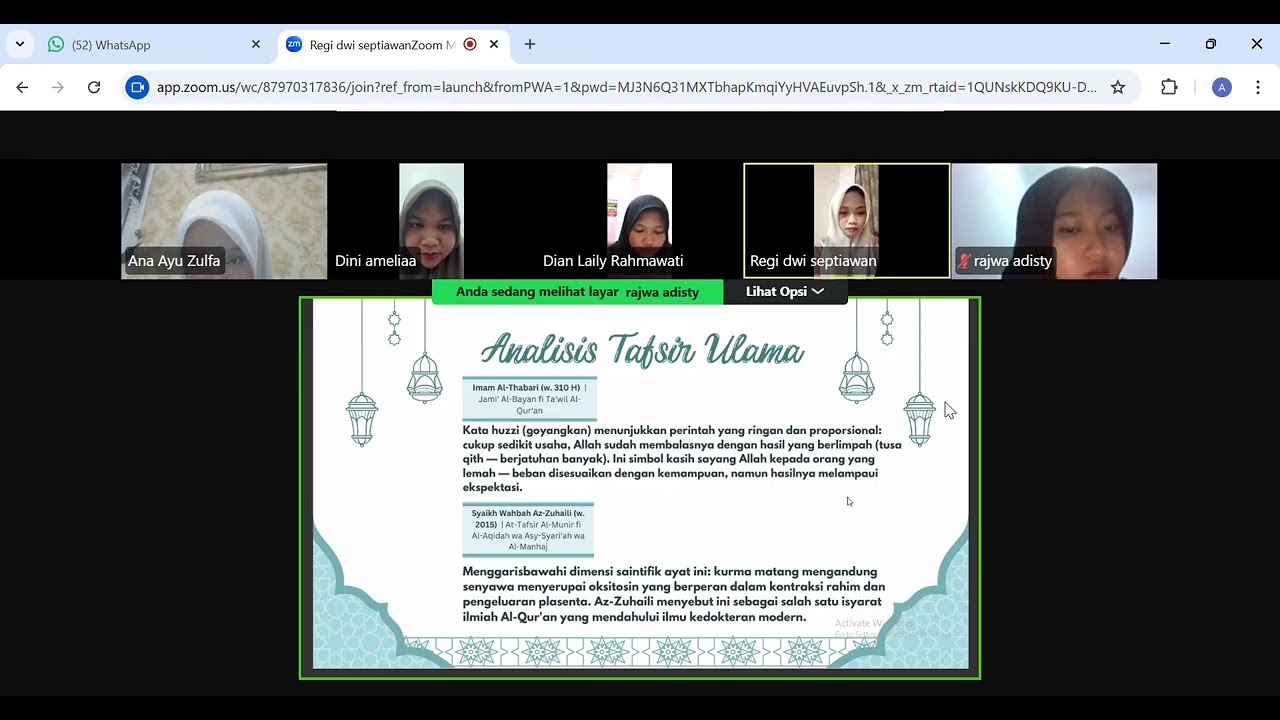
Task: Select Ana Ayu Zulfa video thumbnail
Action: coord(224,221)
